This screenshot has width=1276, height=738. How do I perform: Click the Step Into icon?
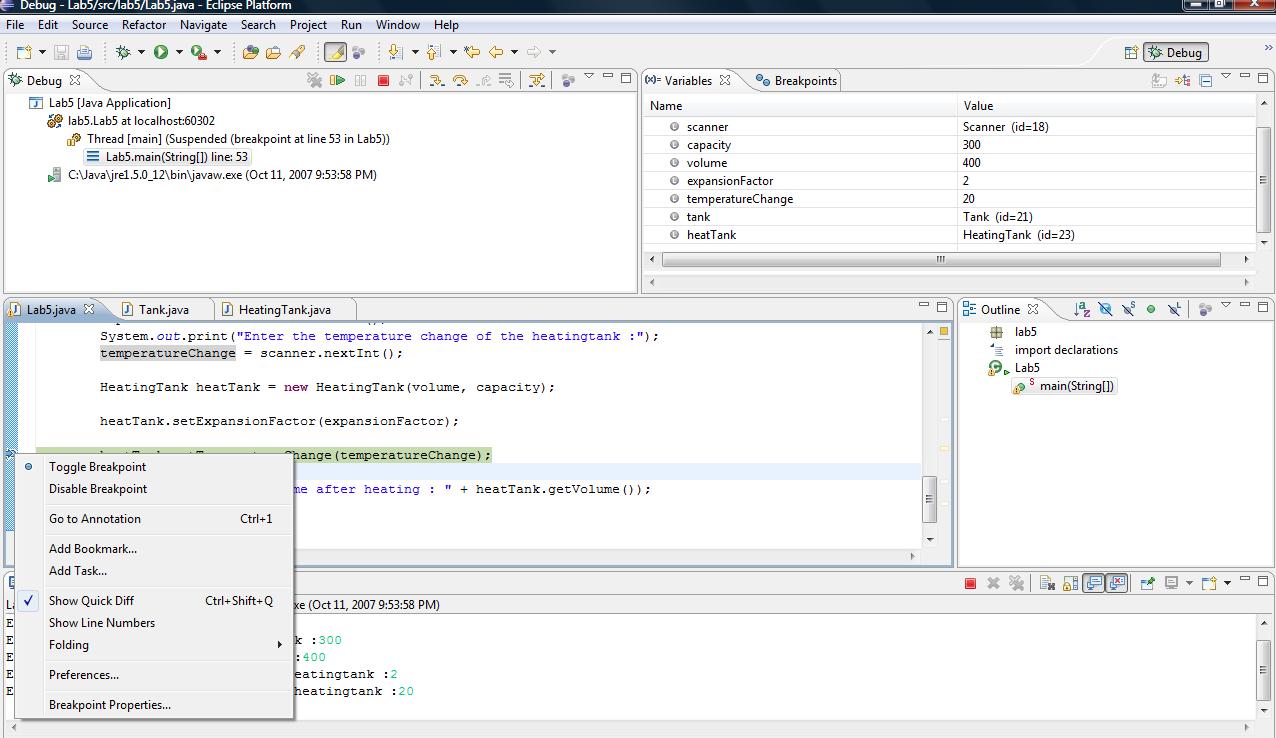tap(436, 81)
